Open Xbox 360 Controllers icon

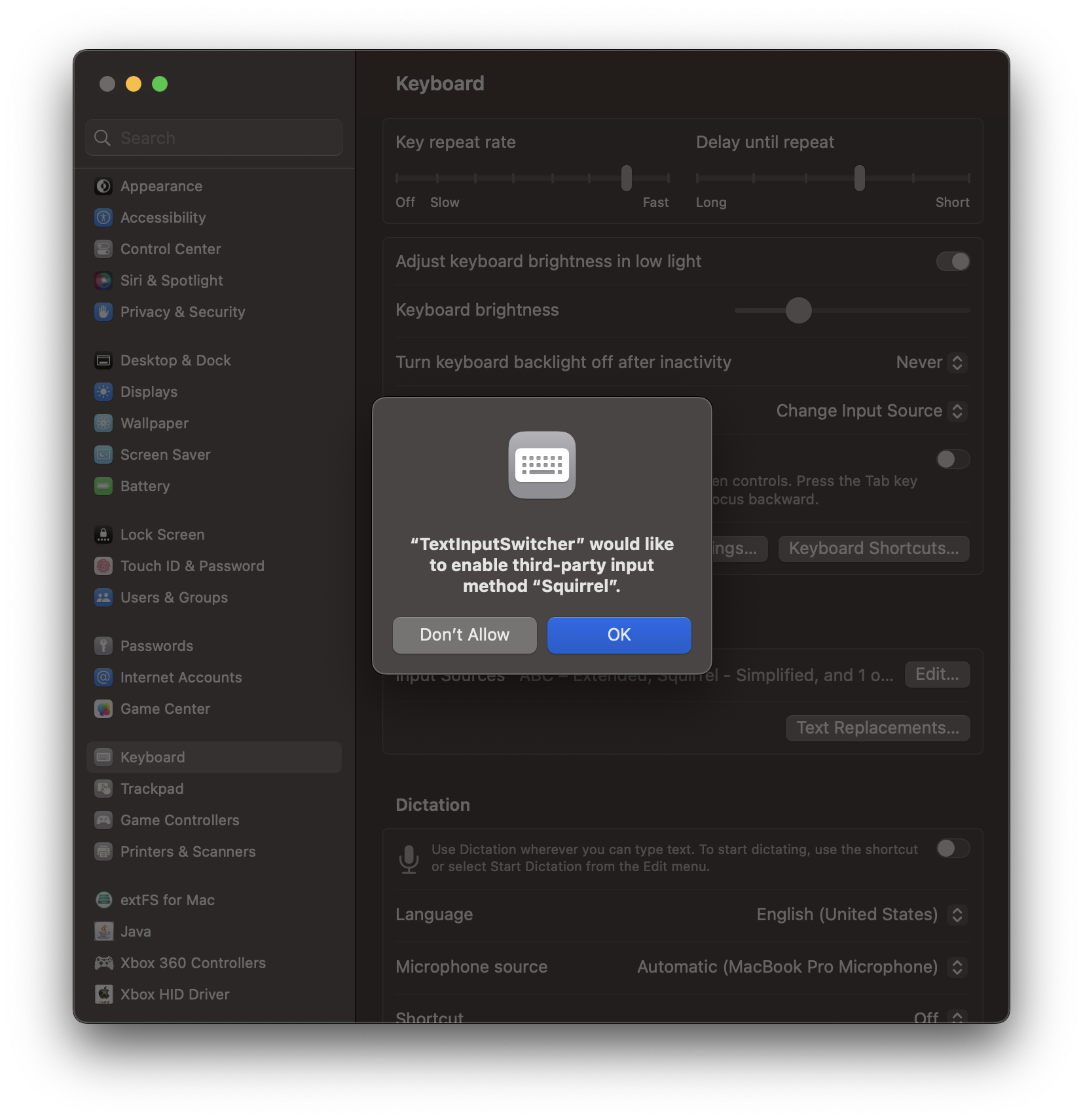coord(103,963)
